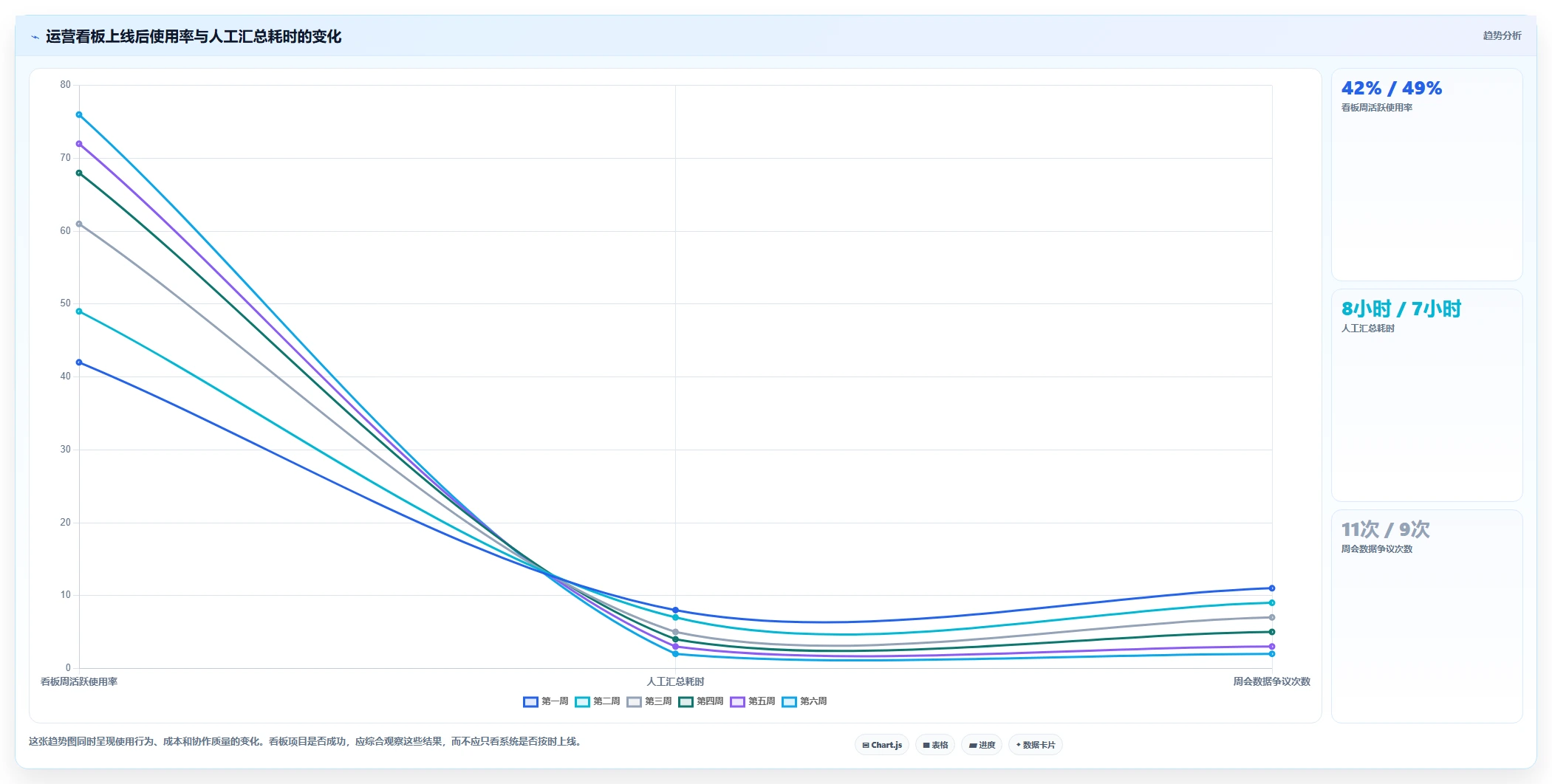1552x784 pixels.
Task: Toggle the 第二周 legend entry
Action: (x=598, y=701)
